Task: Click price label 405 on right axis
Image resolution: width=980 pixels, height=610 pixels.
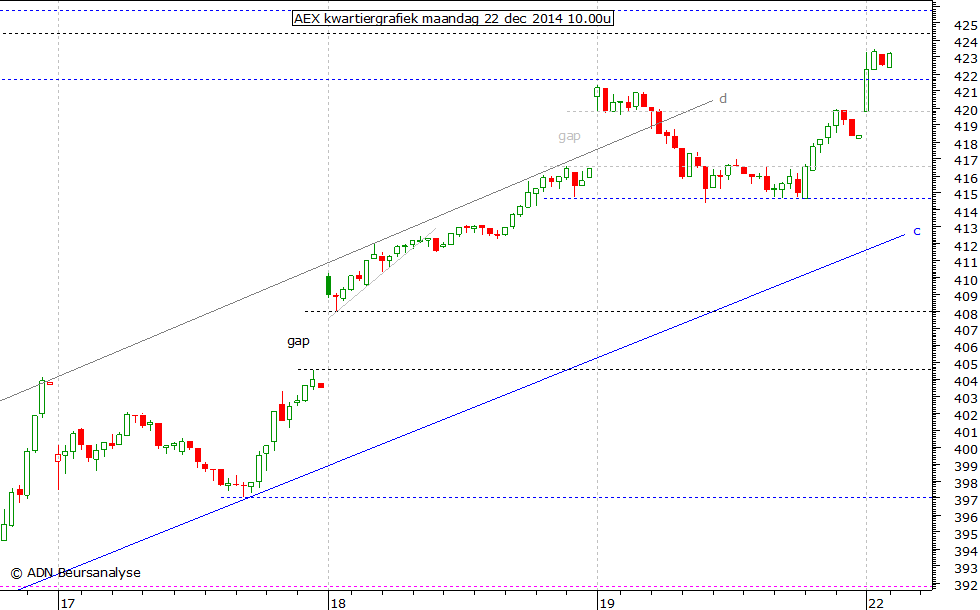Action: click(966, 364)
